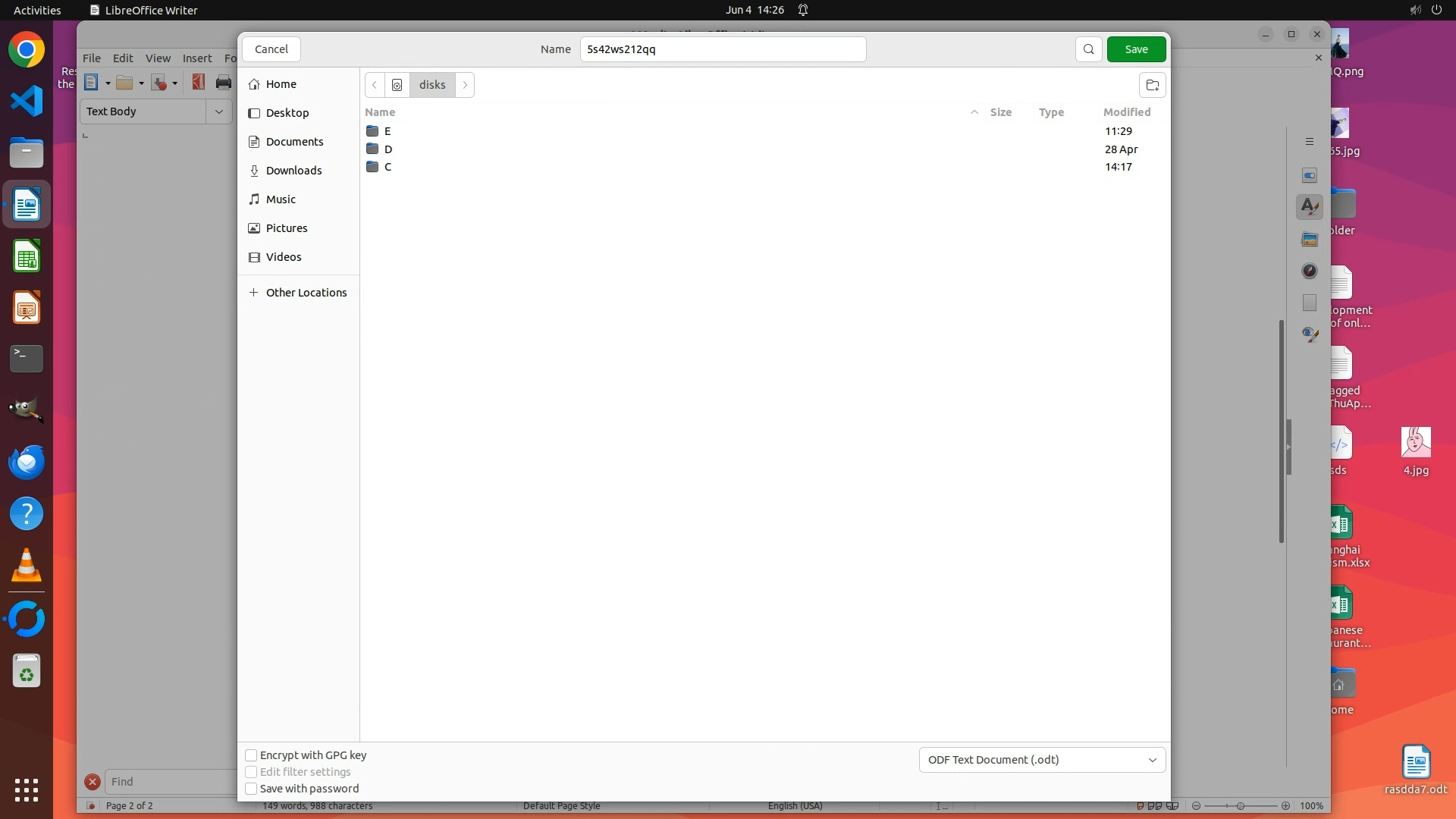1456x819 pixels.
Task: Enable Encrypt with GPG key
Action: (251, 755)
